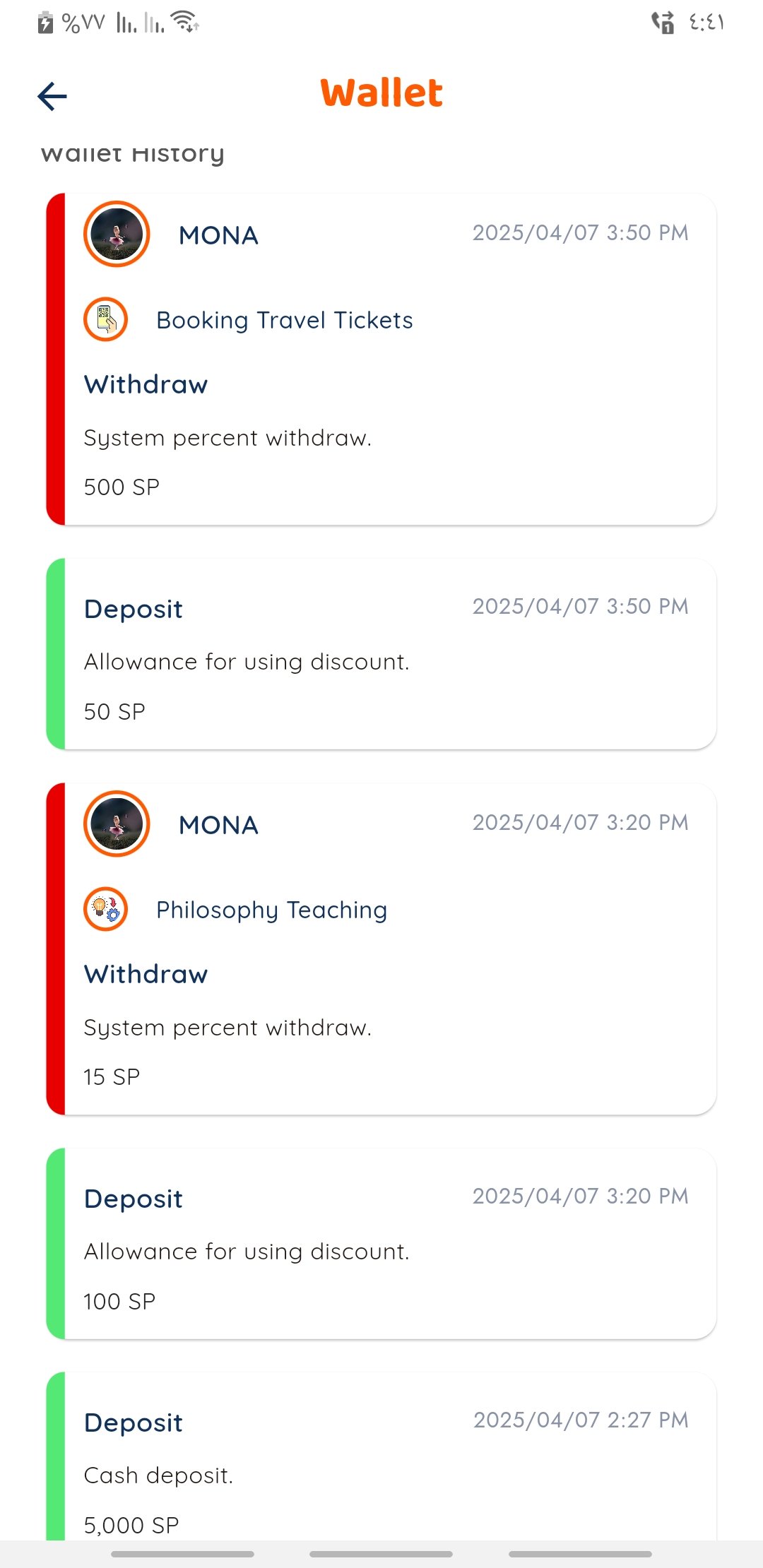Open the 50 SP discount allowance deposit
The height and width of the screenshot is (1568, 763).
[381, 654]
